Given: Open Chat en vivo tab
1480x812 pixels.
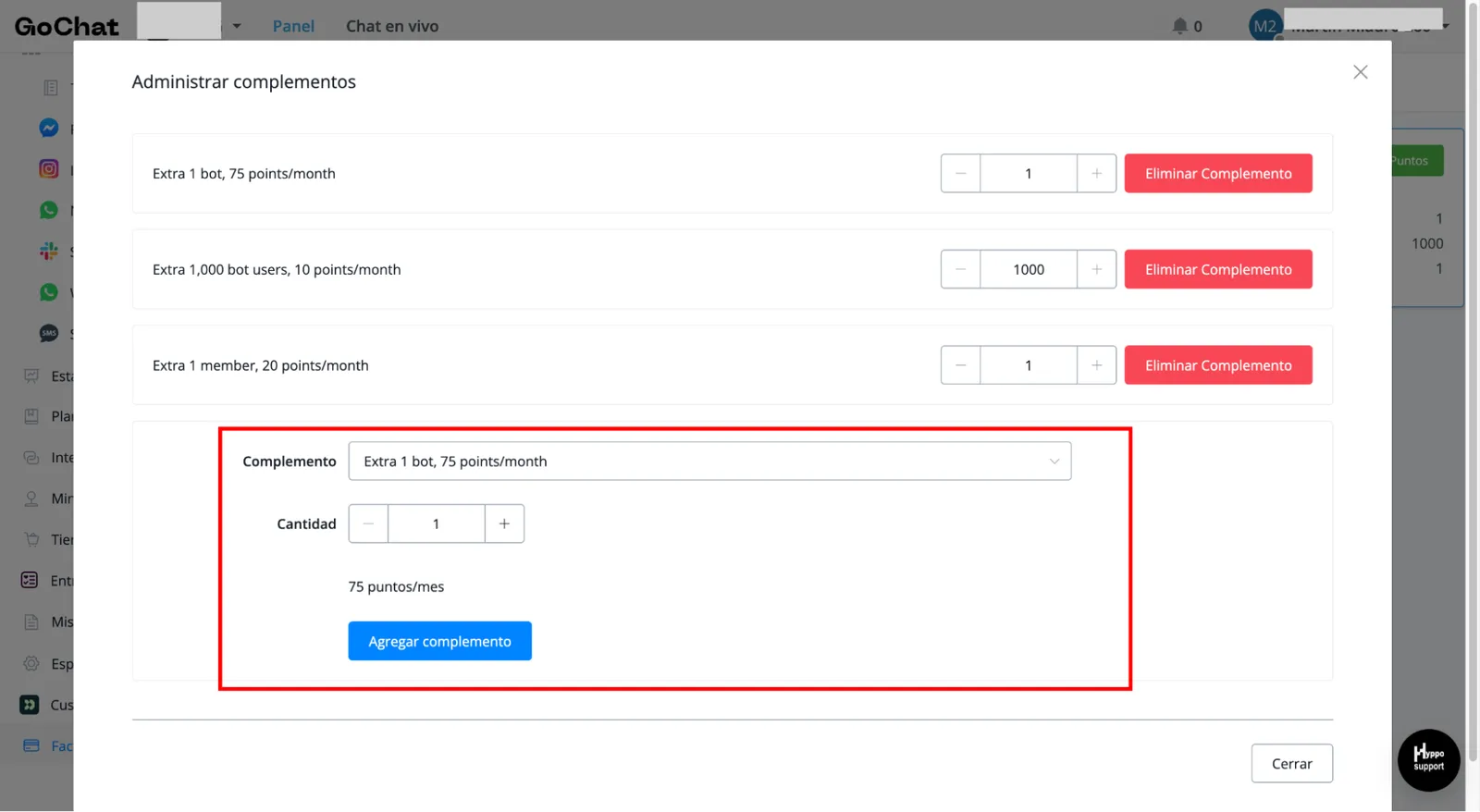Looking at the screenshot, I should coord(392,26).
